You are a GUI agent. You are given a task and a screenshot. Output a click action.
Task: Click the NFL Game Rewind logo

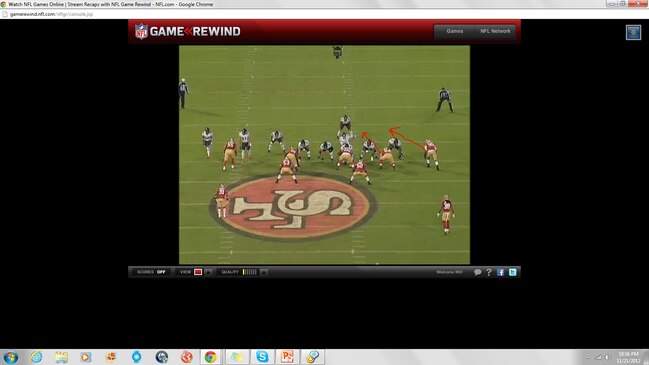click(x=187, y=31)
